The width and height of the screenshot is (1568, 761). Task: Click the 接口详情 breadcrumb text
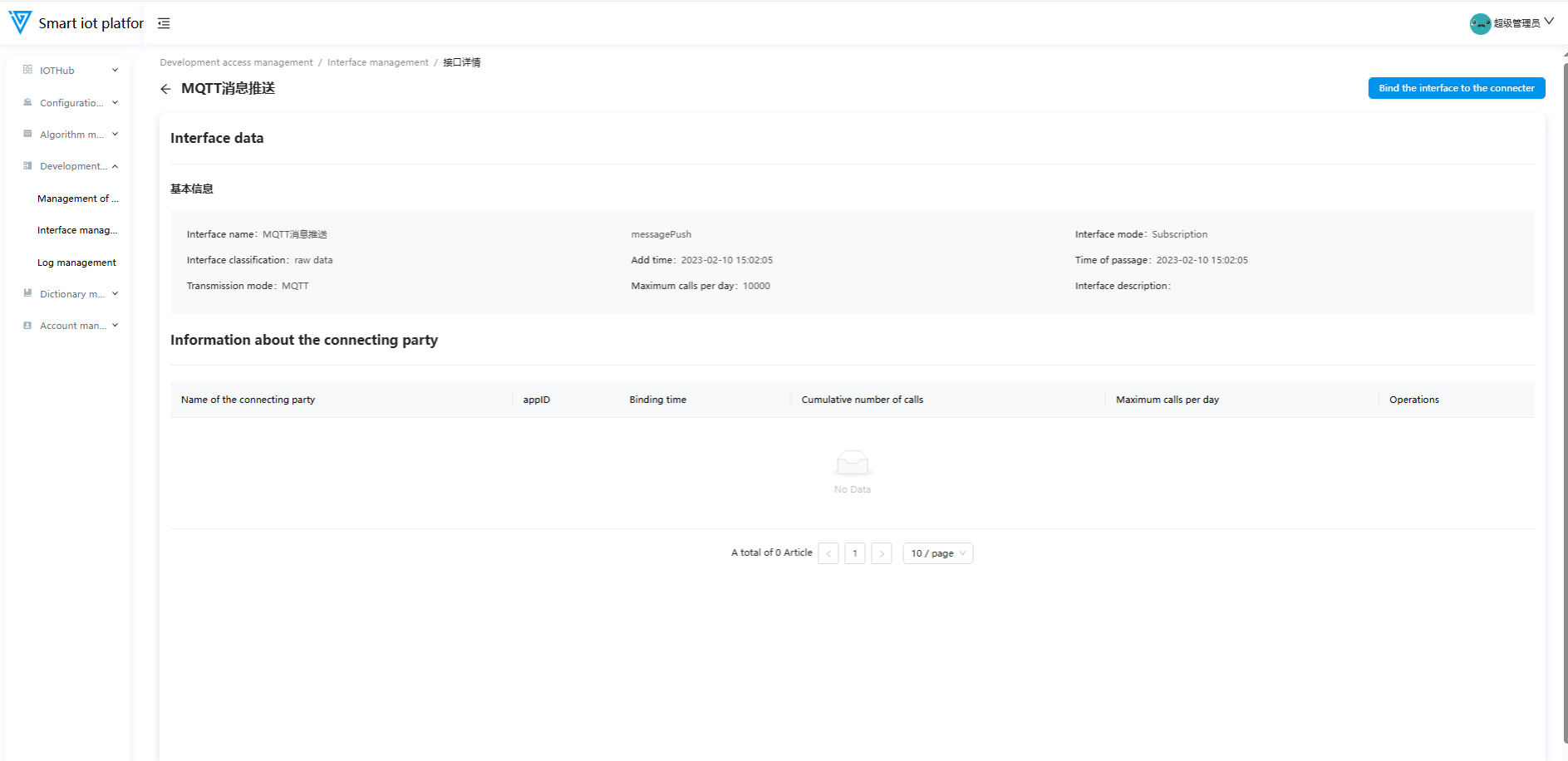(x=462, y=62)
